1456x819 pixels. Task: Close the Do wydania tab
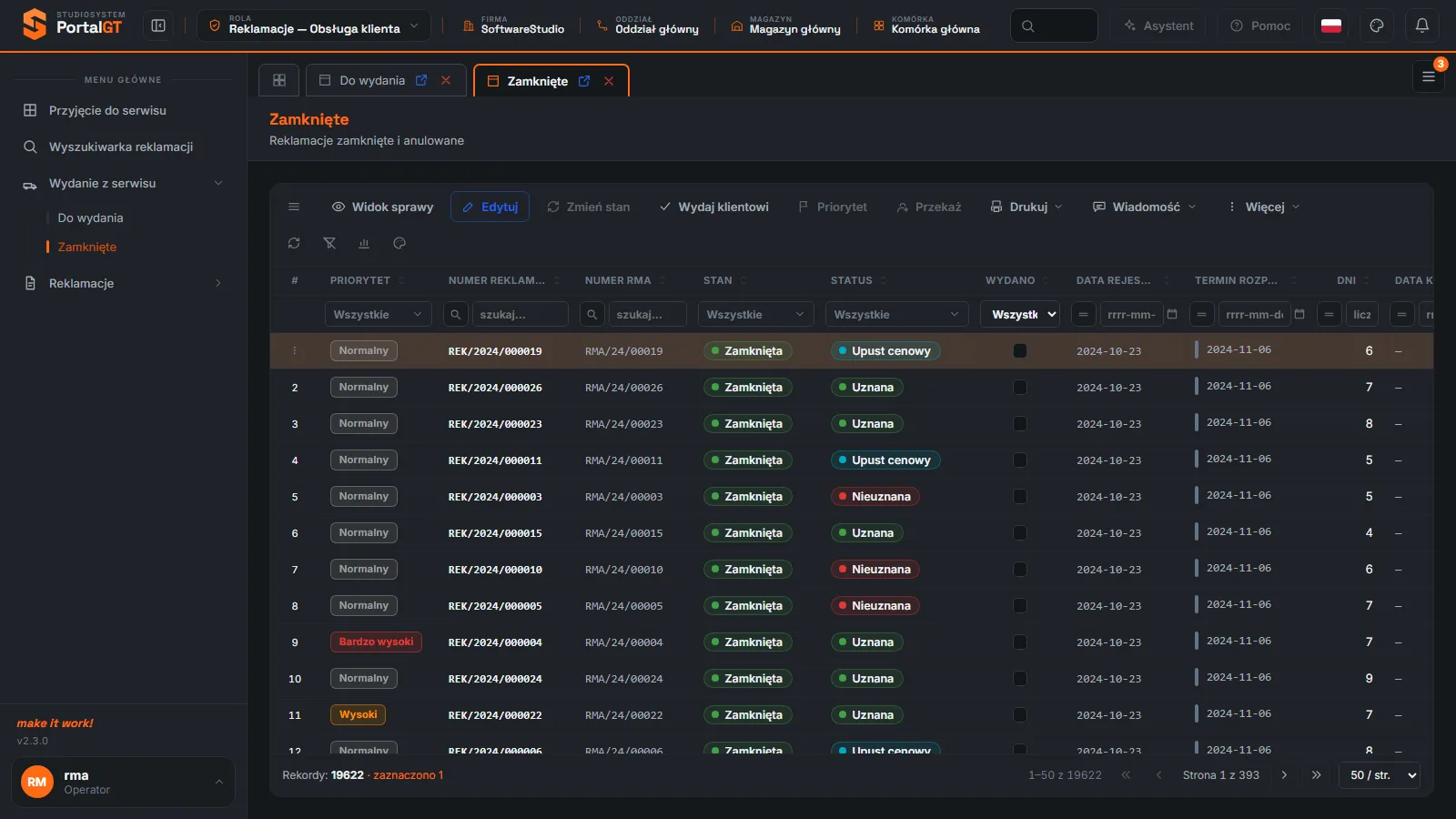coord(446,80)
